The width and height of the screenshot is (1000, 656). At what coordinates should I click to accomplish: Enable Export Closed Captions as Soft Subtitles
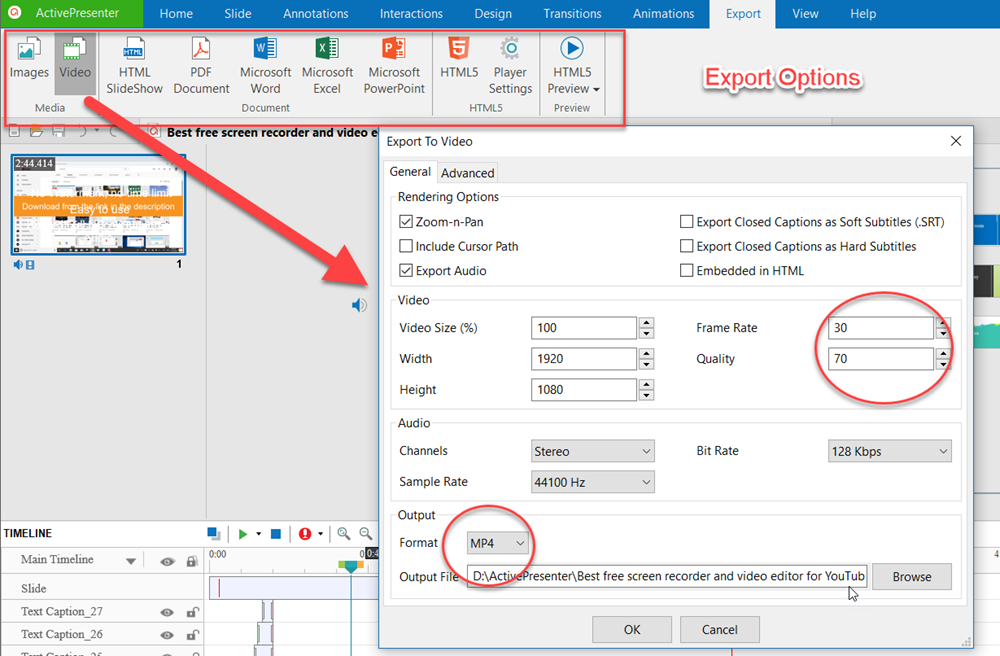coord(686,221)
